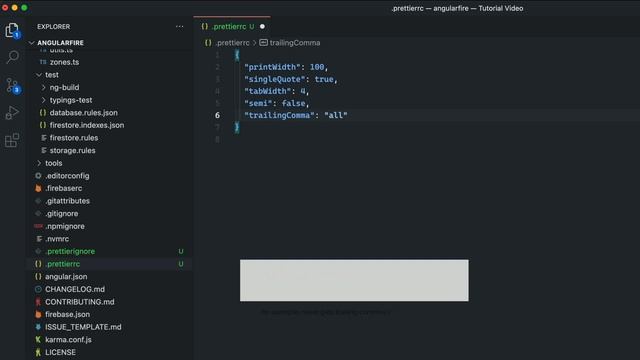Click the karma.conf.js file icon

(x=38, y=340)
